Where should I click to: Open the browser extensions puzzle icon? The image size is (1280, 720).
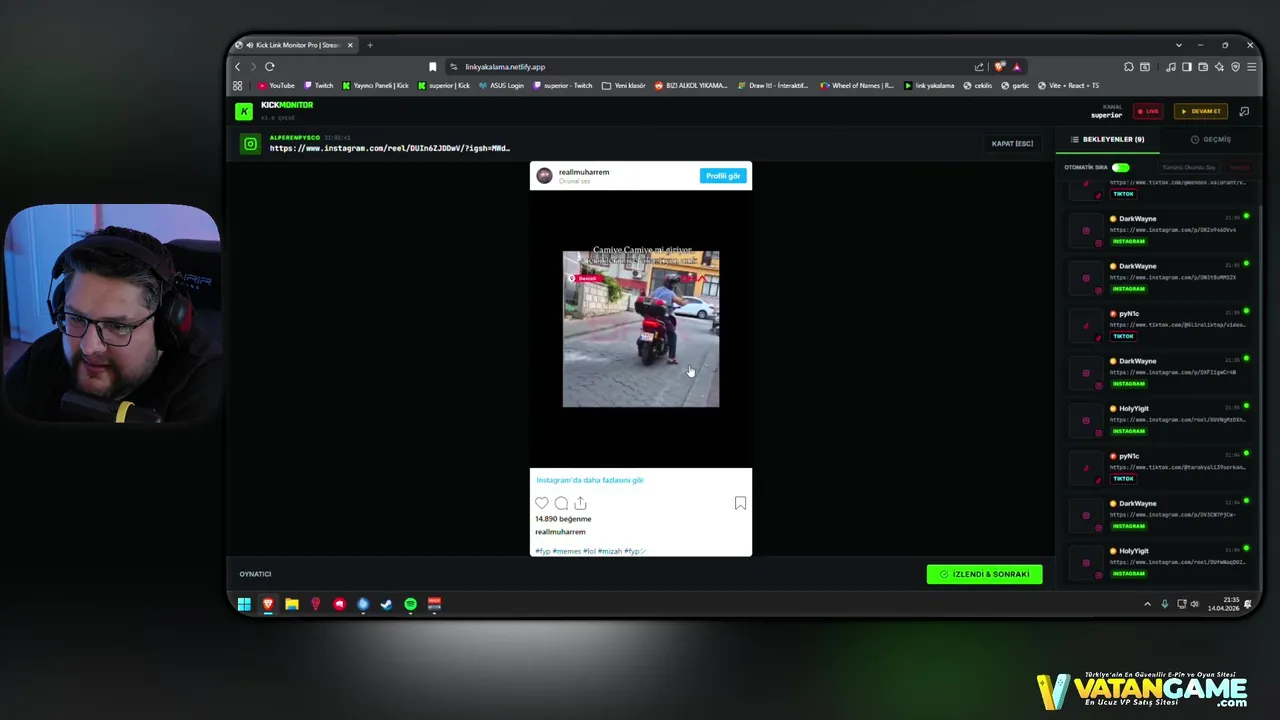pyautogui.click(x=1129, y=67)
